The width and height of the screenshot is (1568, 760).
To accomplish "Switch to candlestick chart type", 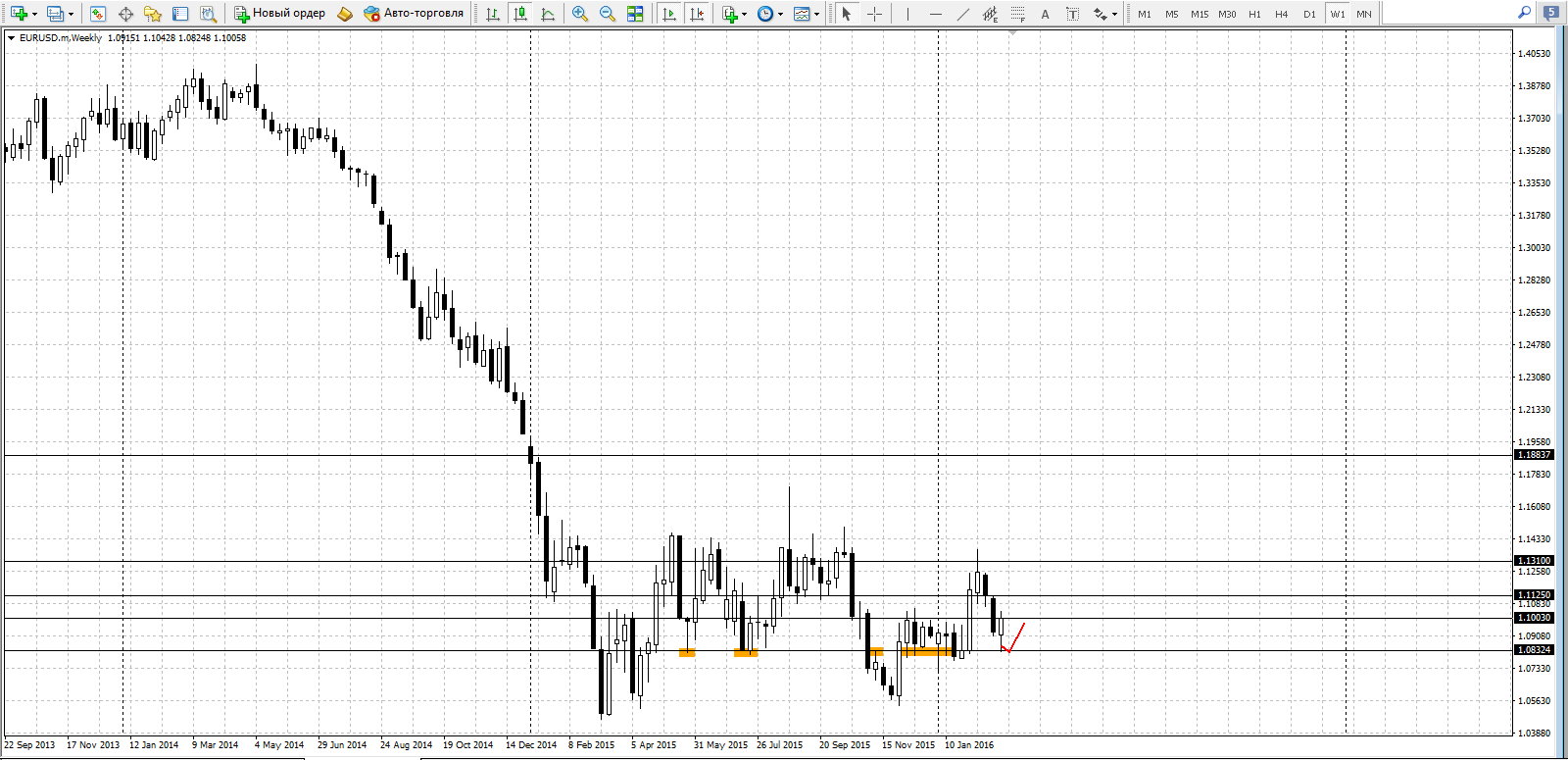I will 520,14.
